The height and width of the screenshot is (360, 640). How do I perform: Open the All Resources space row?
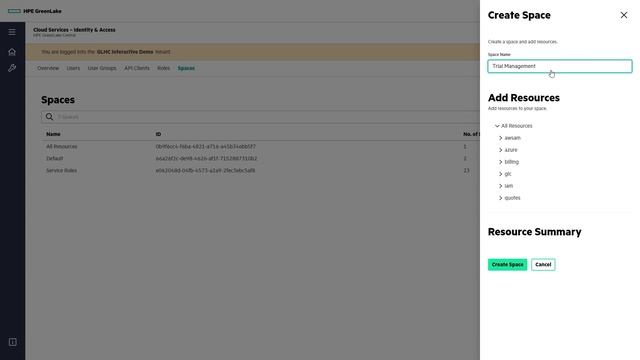point(260,147)
